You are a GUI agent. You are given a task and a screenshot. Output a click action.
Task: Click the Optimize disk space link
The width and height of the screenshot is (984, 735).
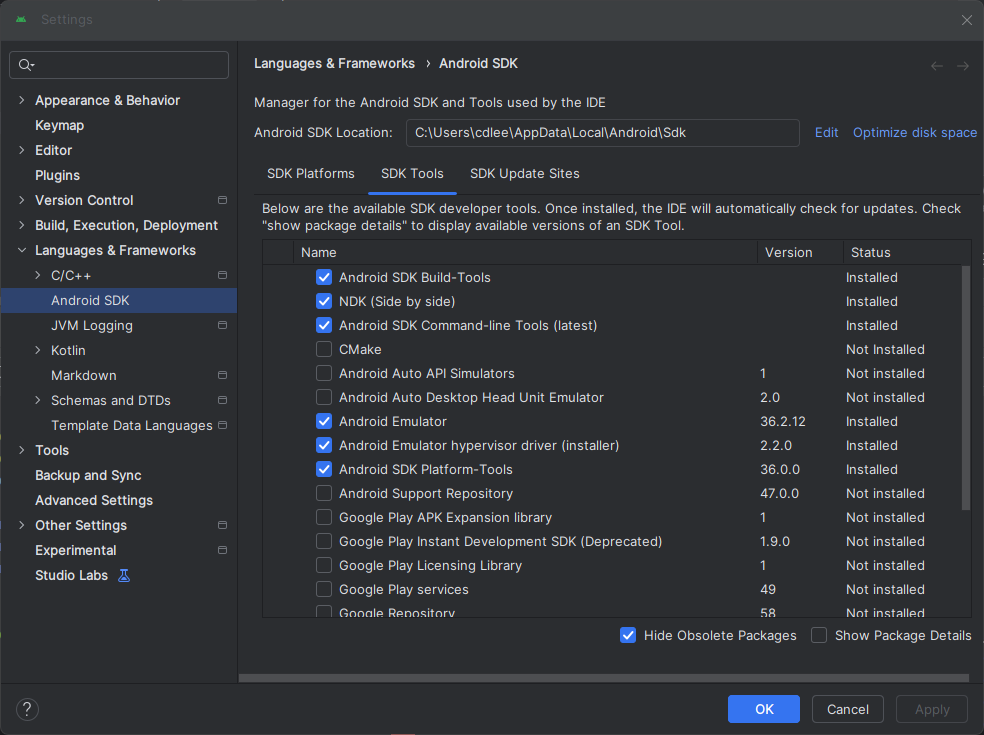click(914, 133)
